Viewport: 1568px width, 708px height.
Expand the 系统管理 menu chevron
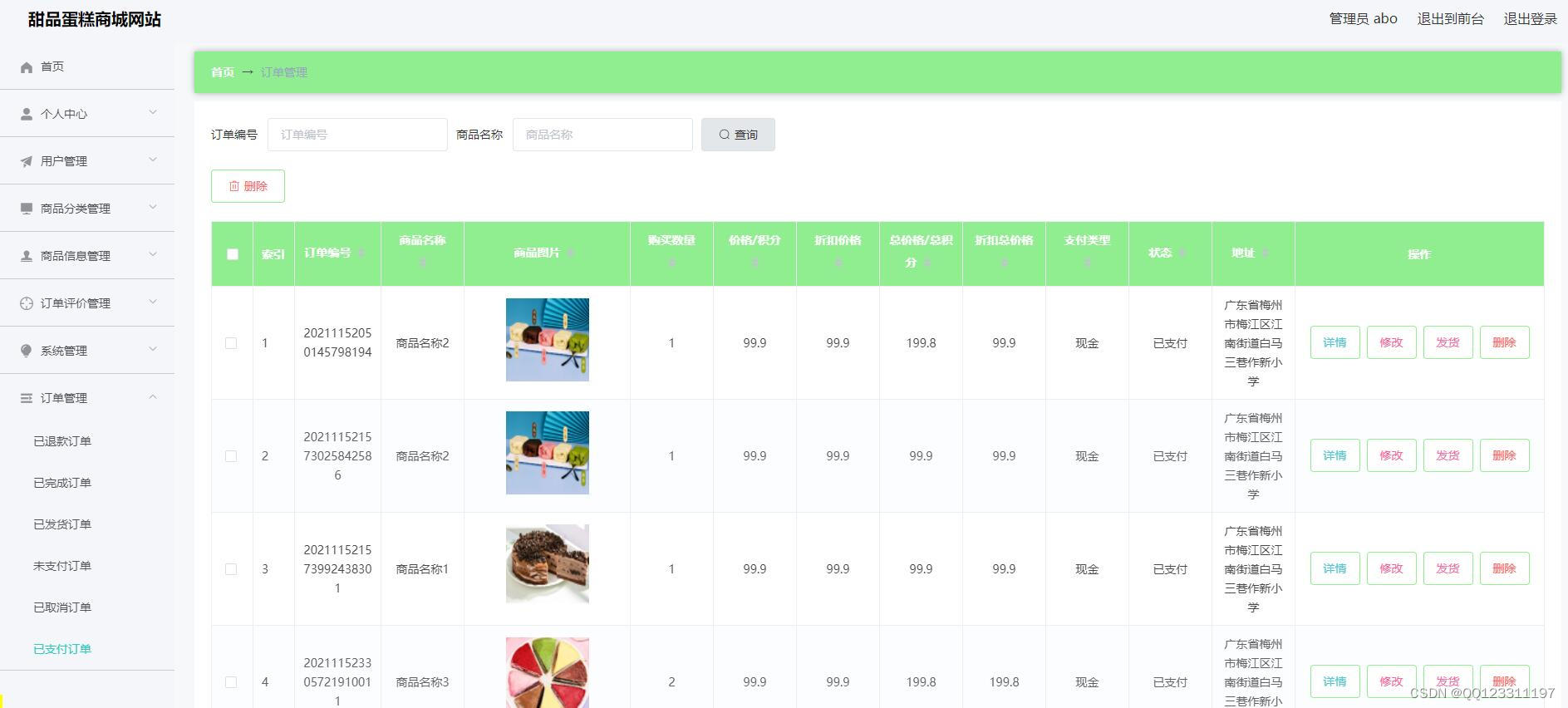coord(153,349)
